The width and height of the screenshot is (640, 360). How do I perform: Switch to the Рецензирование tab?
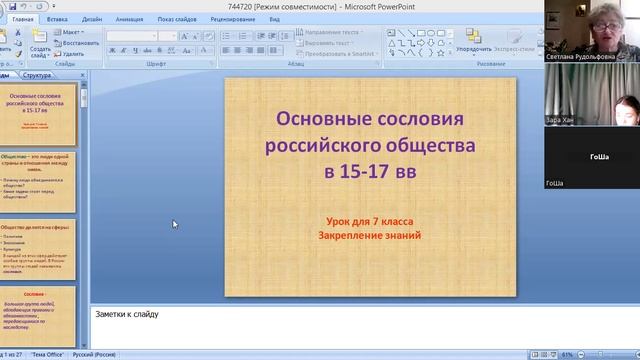(233, 19)
